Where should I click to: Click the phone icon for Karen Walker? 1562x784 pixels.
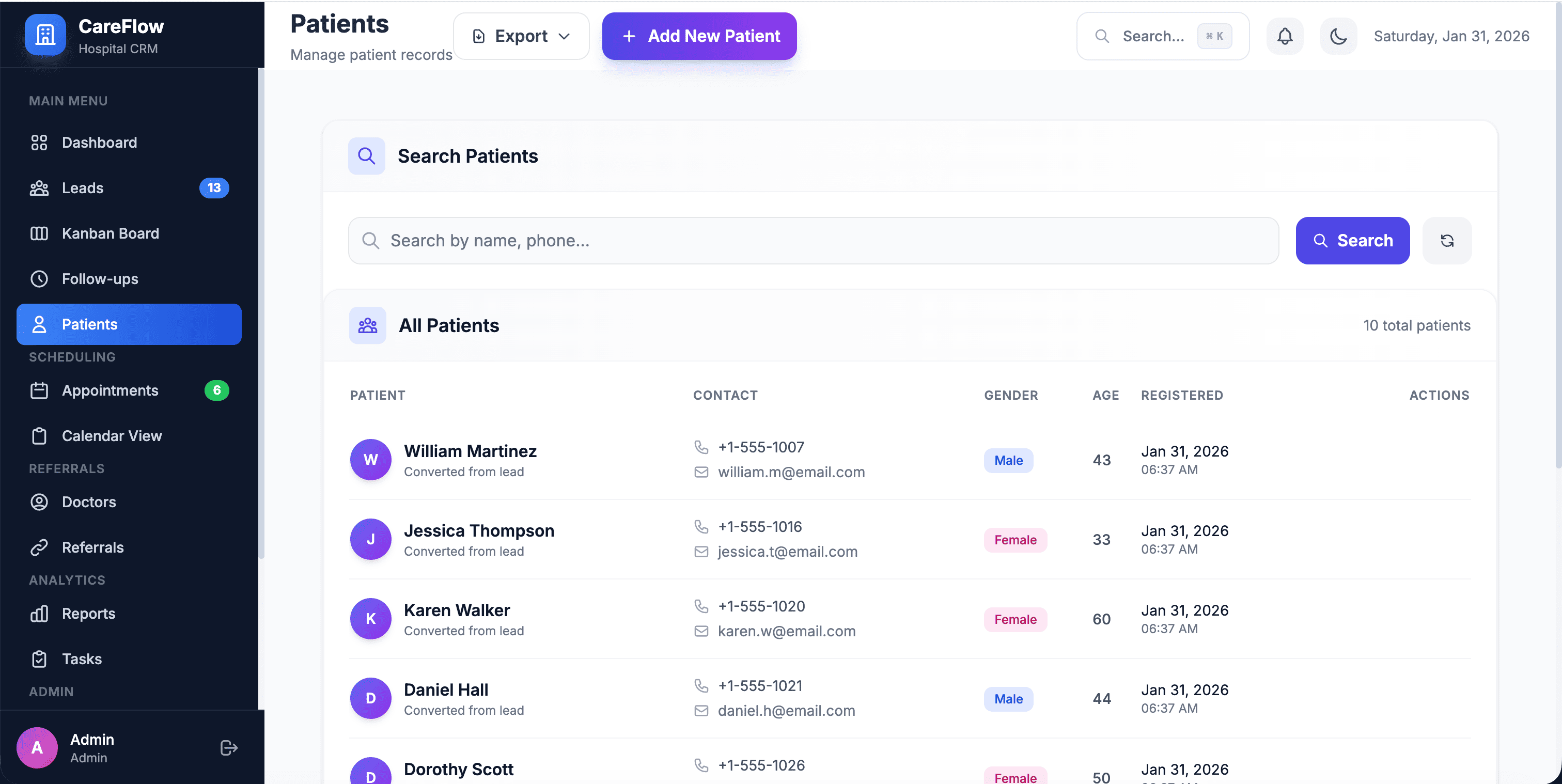pos(701,606)
